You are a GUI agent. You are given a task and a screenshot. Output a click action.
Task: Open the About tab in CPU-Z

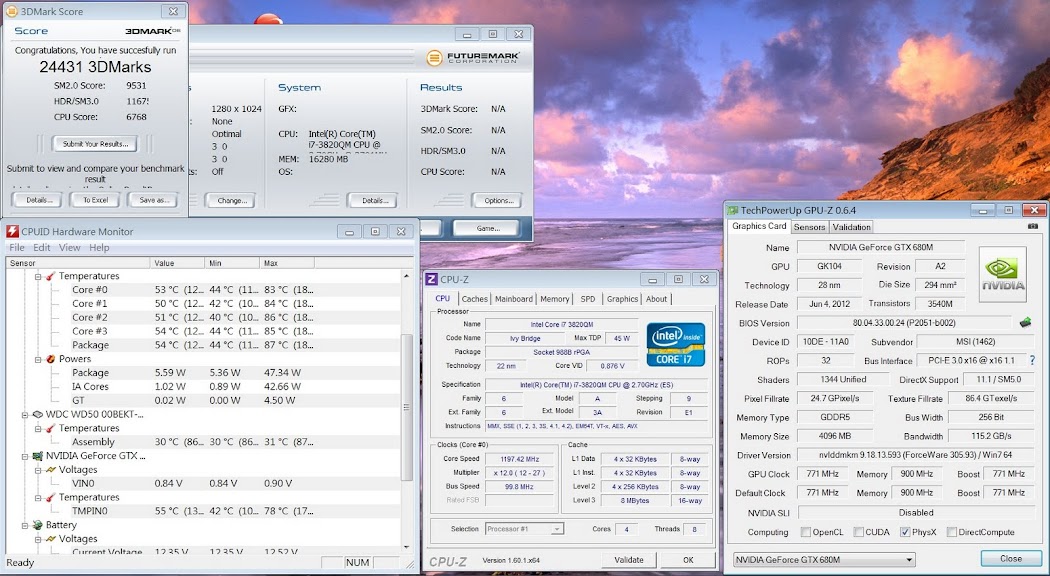click(x=656, y=299)
